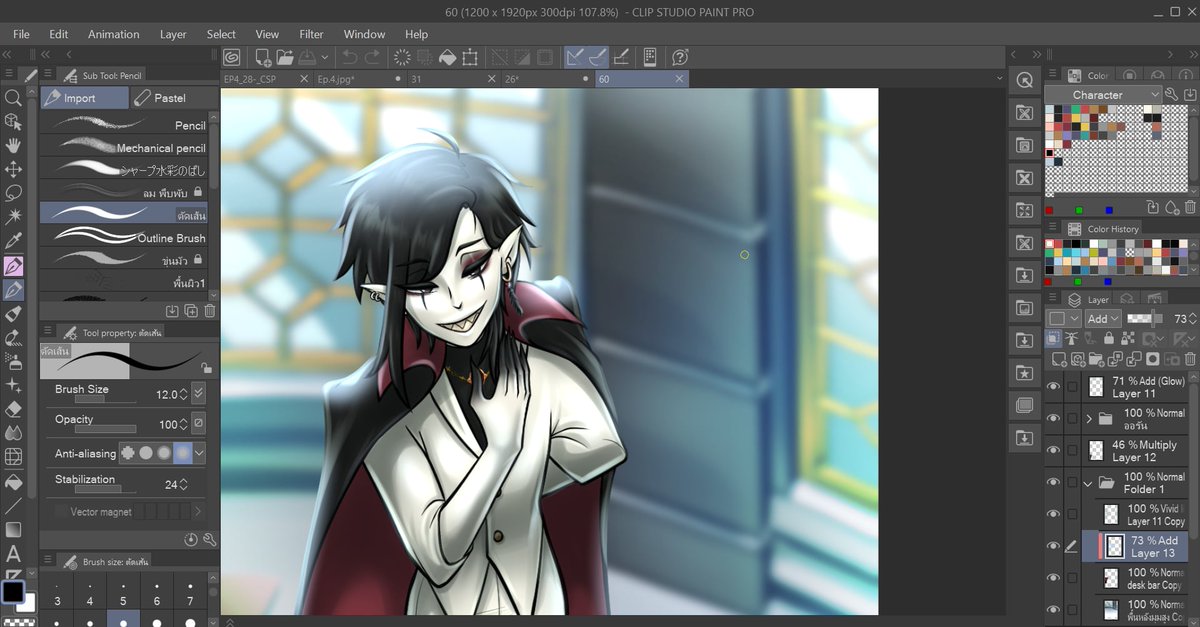Collapse the Folder 1 layer group
This screenshot has width=1200, height=627.
tap(1088, 483)
